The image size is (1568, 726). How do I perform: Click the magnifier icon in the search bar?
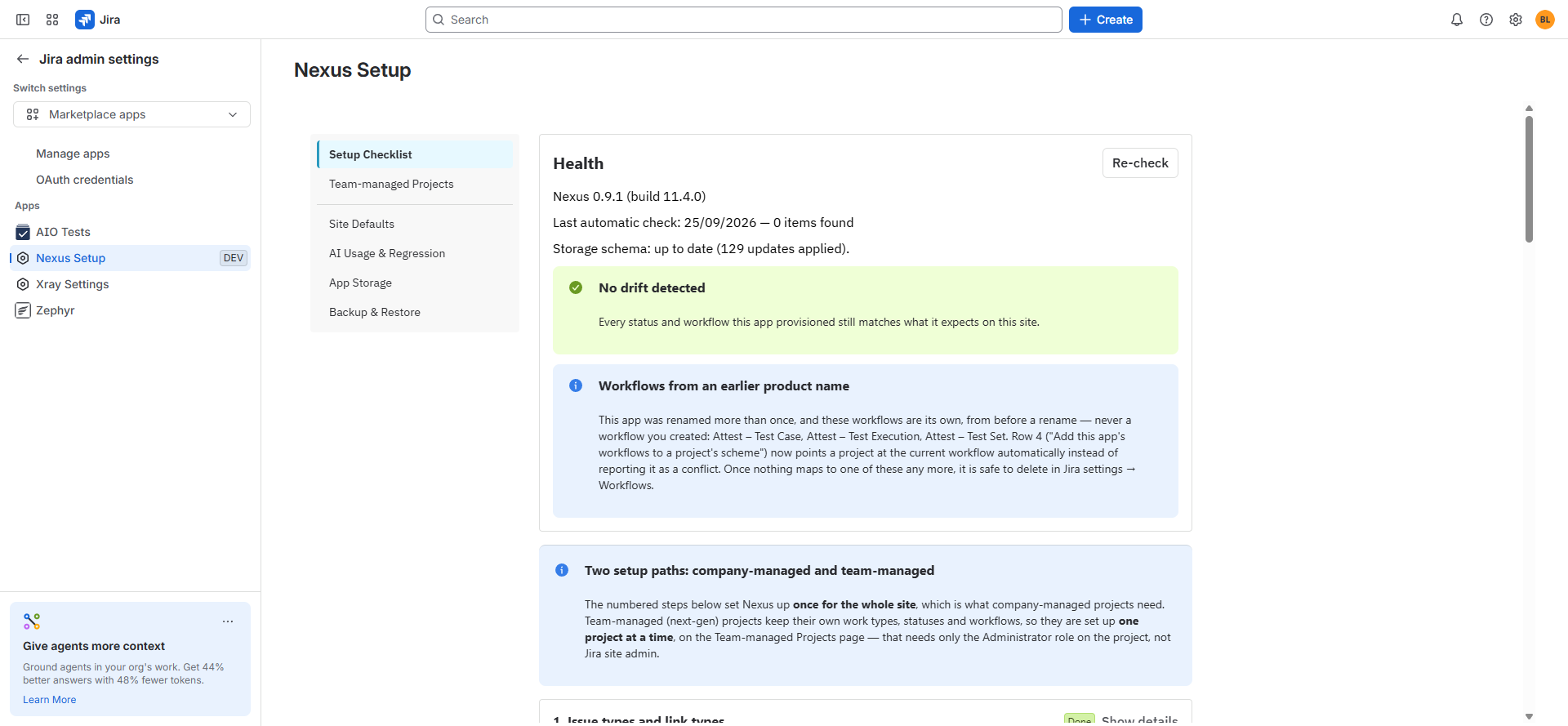[439, 20]
